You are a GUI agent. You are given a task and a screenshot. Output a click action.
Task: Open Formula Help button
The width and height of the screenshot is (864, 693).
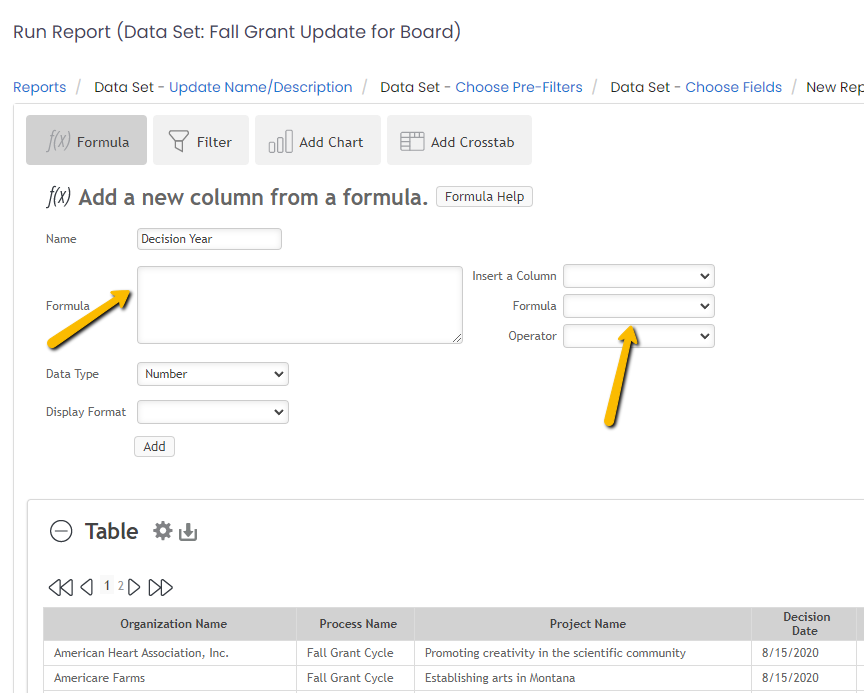tap(484, 197)
